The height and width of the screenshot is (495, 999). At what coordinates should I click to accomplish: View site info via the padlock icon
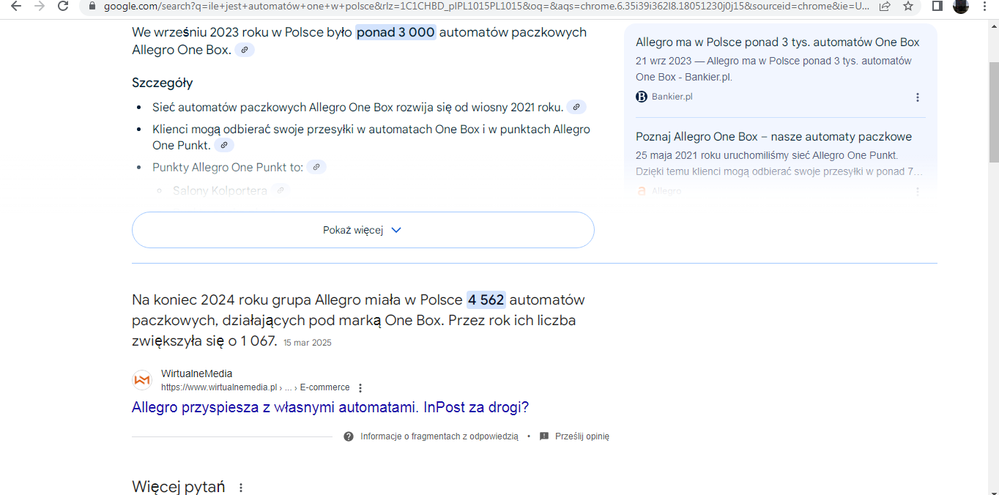pos(92,6)
